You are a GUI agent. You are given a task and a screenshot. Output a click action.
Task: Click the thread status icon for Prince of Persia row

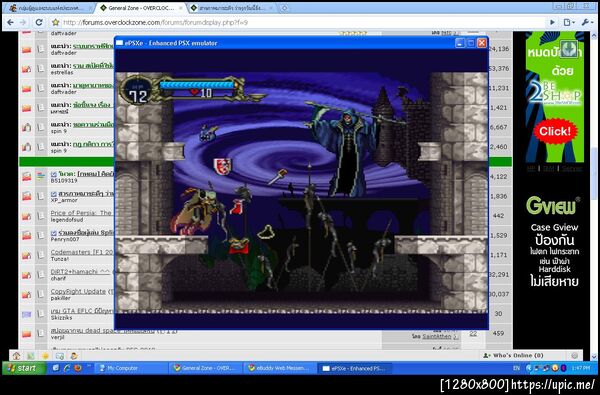coord(26,216)
